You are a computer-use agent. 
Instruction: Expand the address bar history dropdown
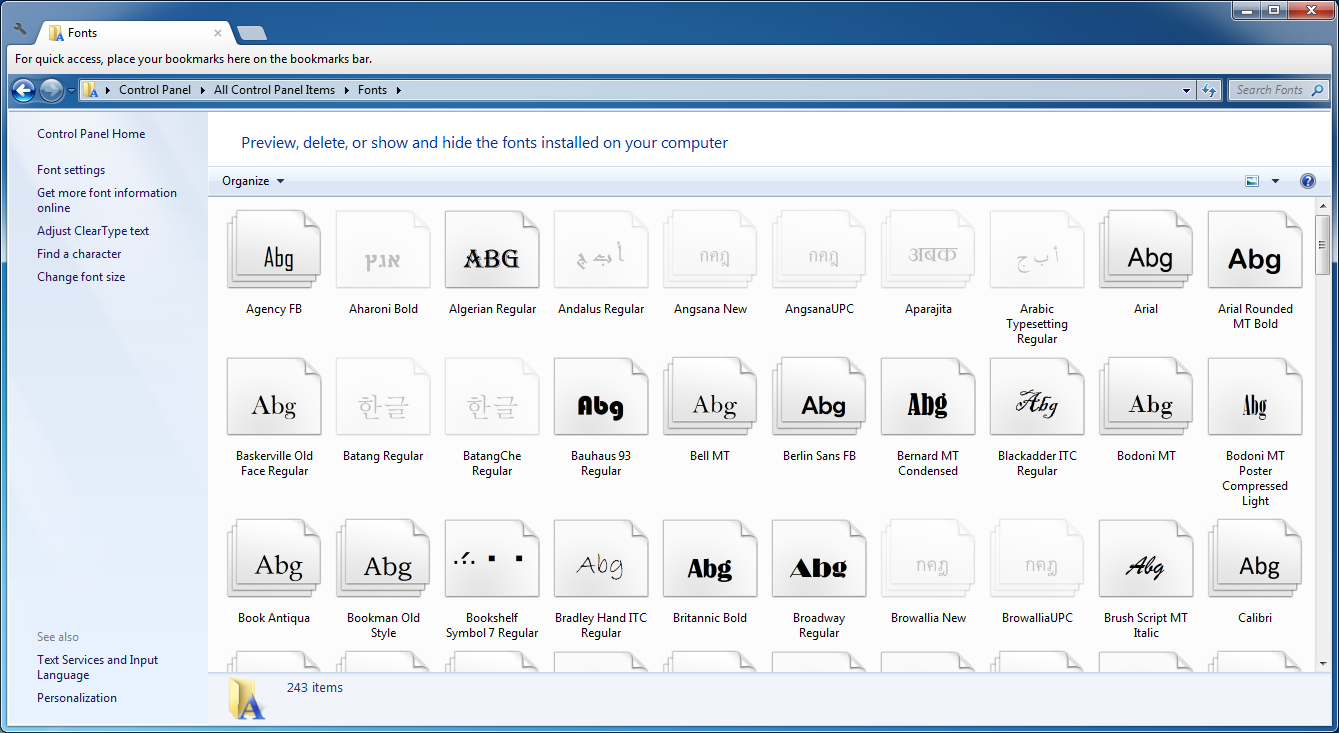1187,90
